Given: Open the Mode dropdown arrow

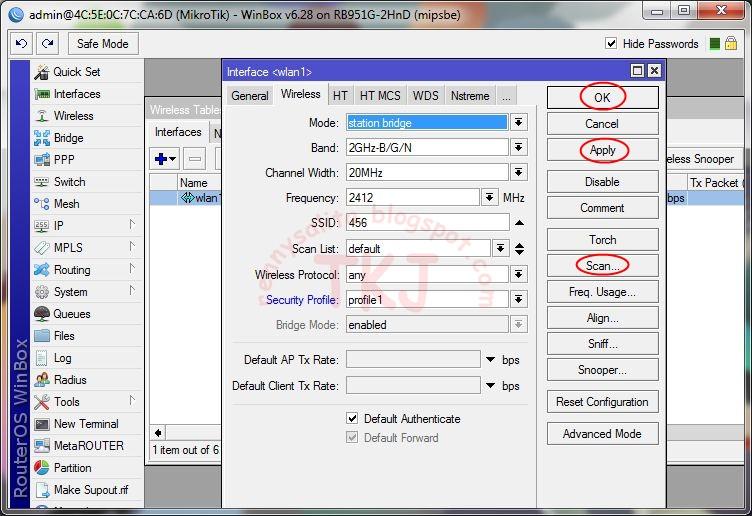Looking at the screenshot, I should pyautogui.click(x=518, y=122).
